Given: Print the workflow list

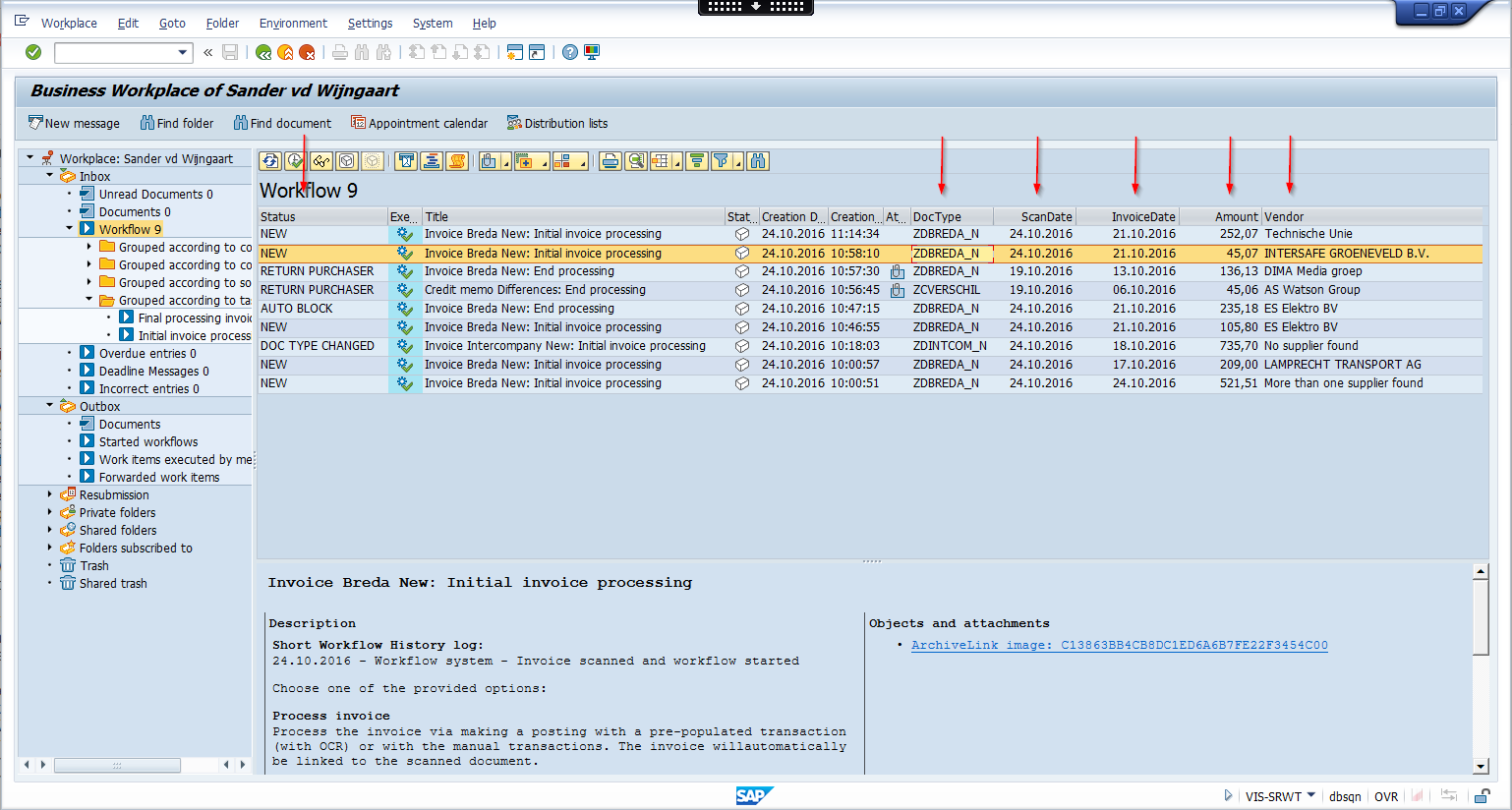Looking at the screenshot, I should 610,160.
